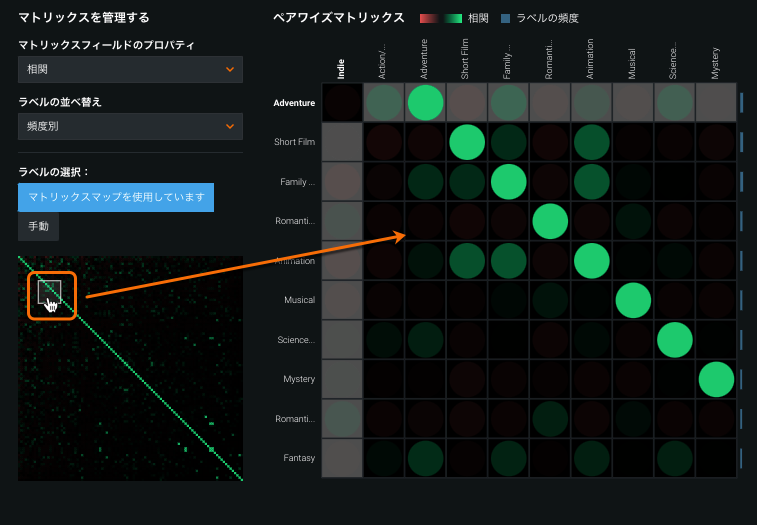
Task: Click the red-green 相関 legend gradient
Action: [441, 18]
